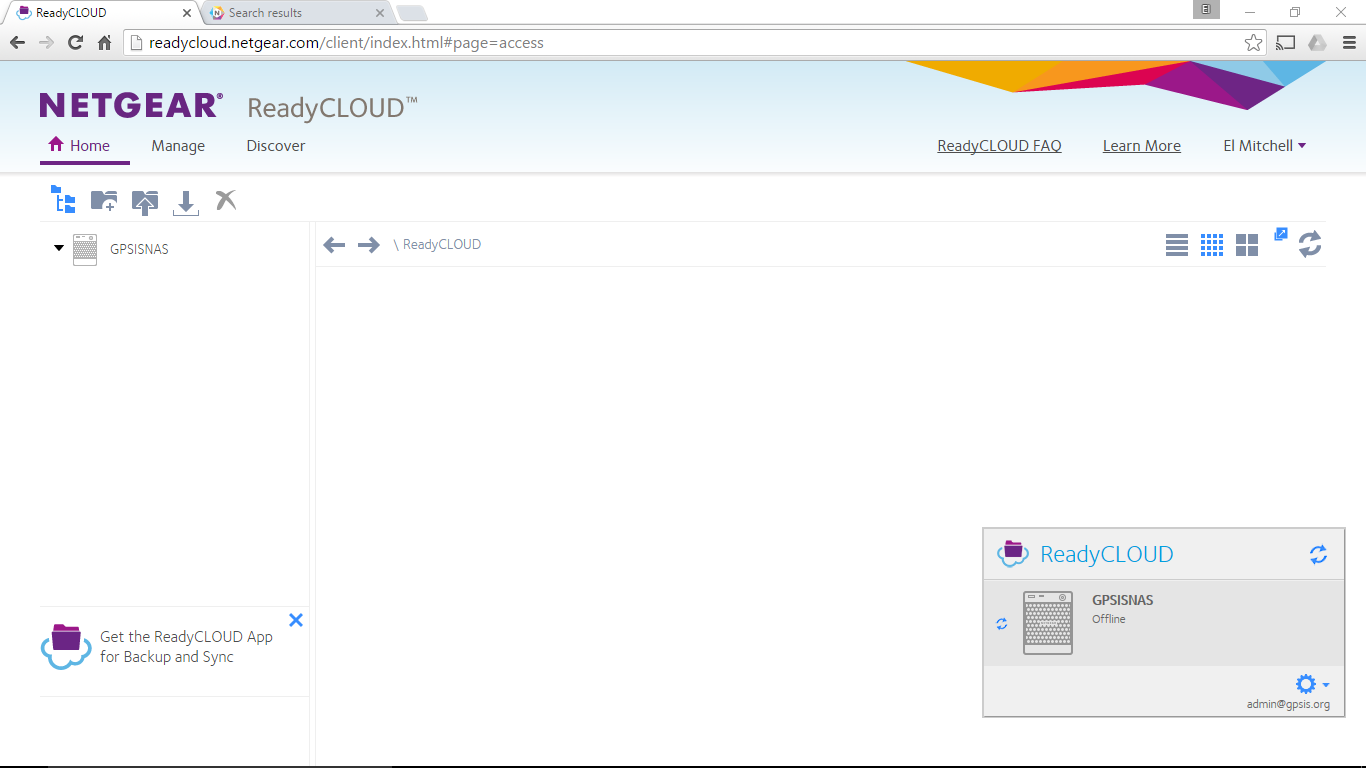1366x768 pixels.
Task: Open the Discover tab
Action: click(276, 146)
